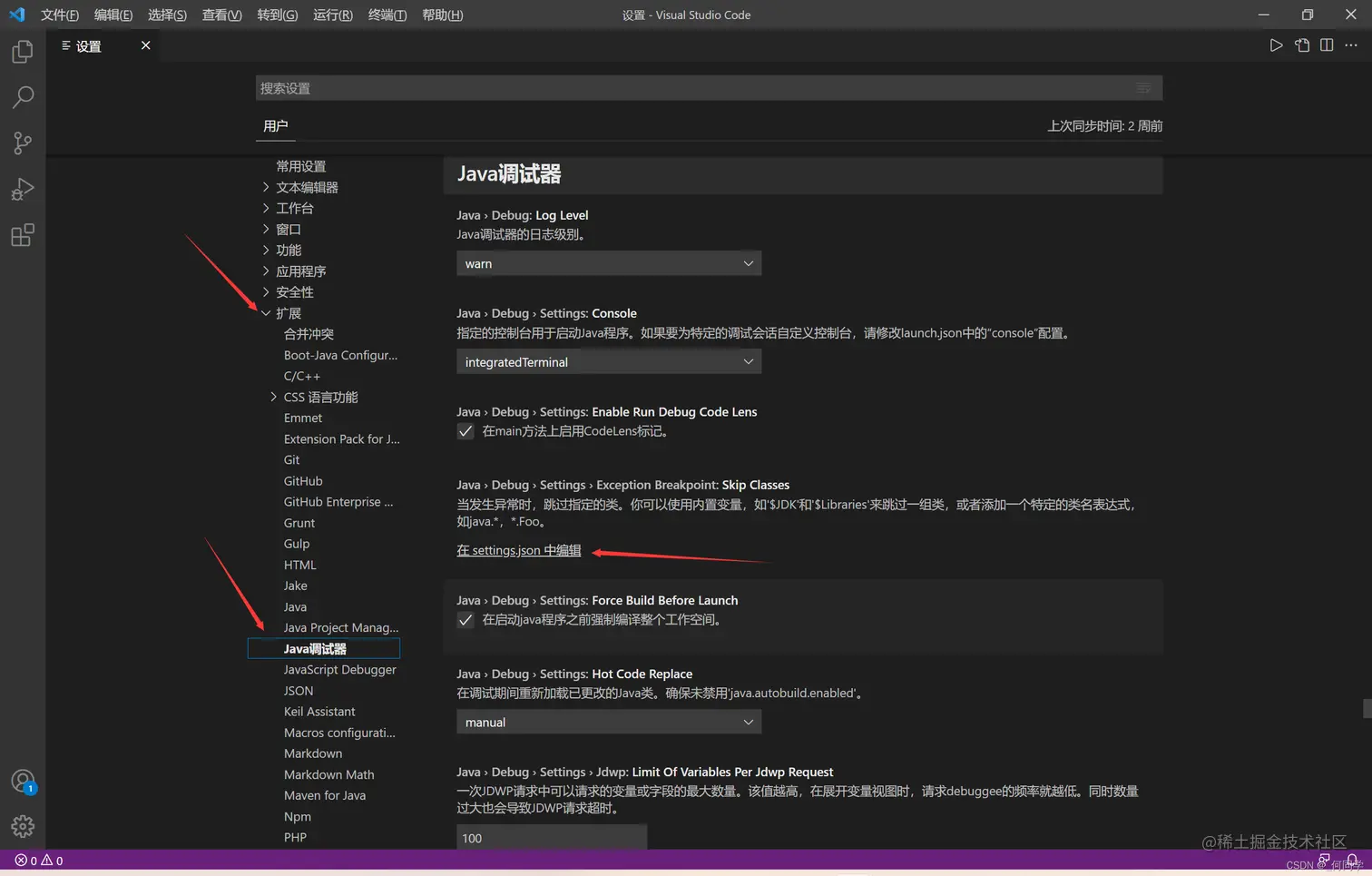The width and height of the screenshot is (1372, 876).
Task: Open the 转到(G) menu
Action: (277, 15)
